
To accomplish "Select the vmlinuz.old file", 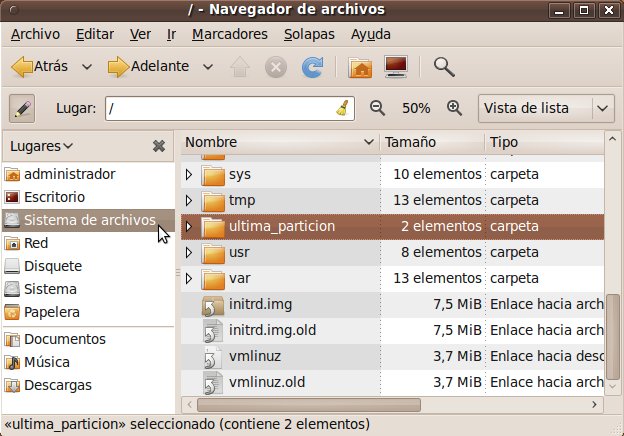I will [392, 382].
